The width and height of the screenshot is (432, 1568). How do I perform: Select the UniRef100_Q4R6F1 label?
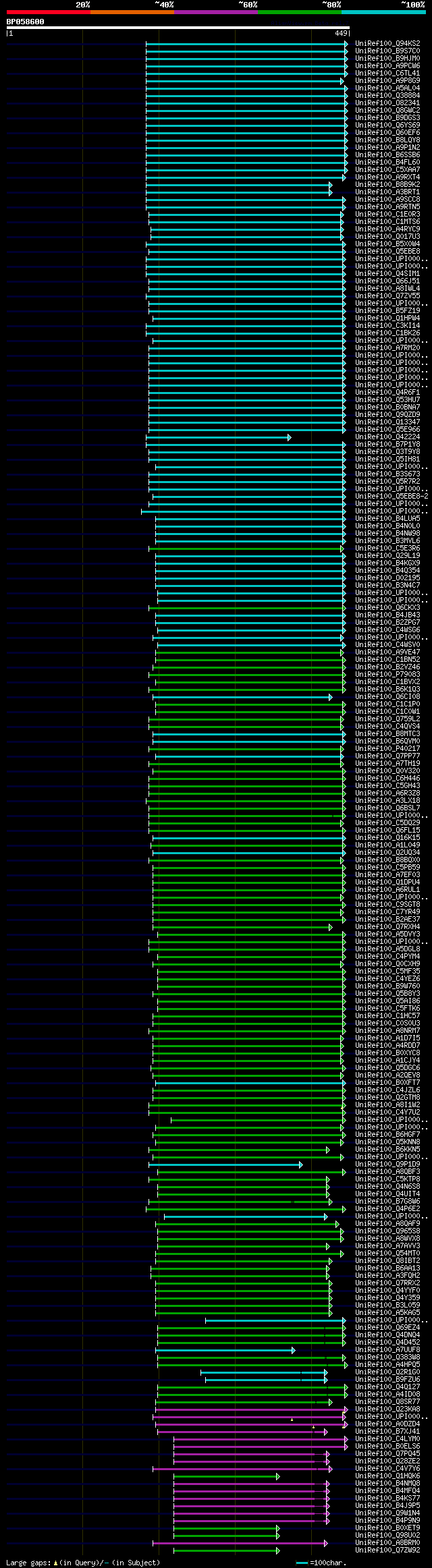click(x=387, y=392)
